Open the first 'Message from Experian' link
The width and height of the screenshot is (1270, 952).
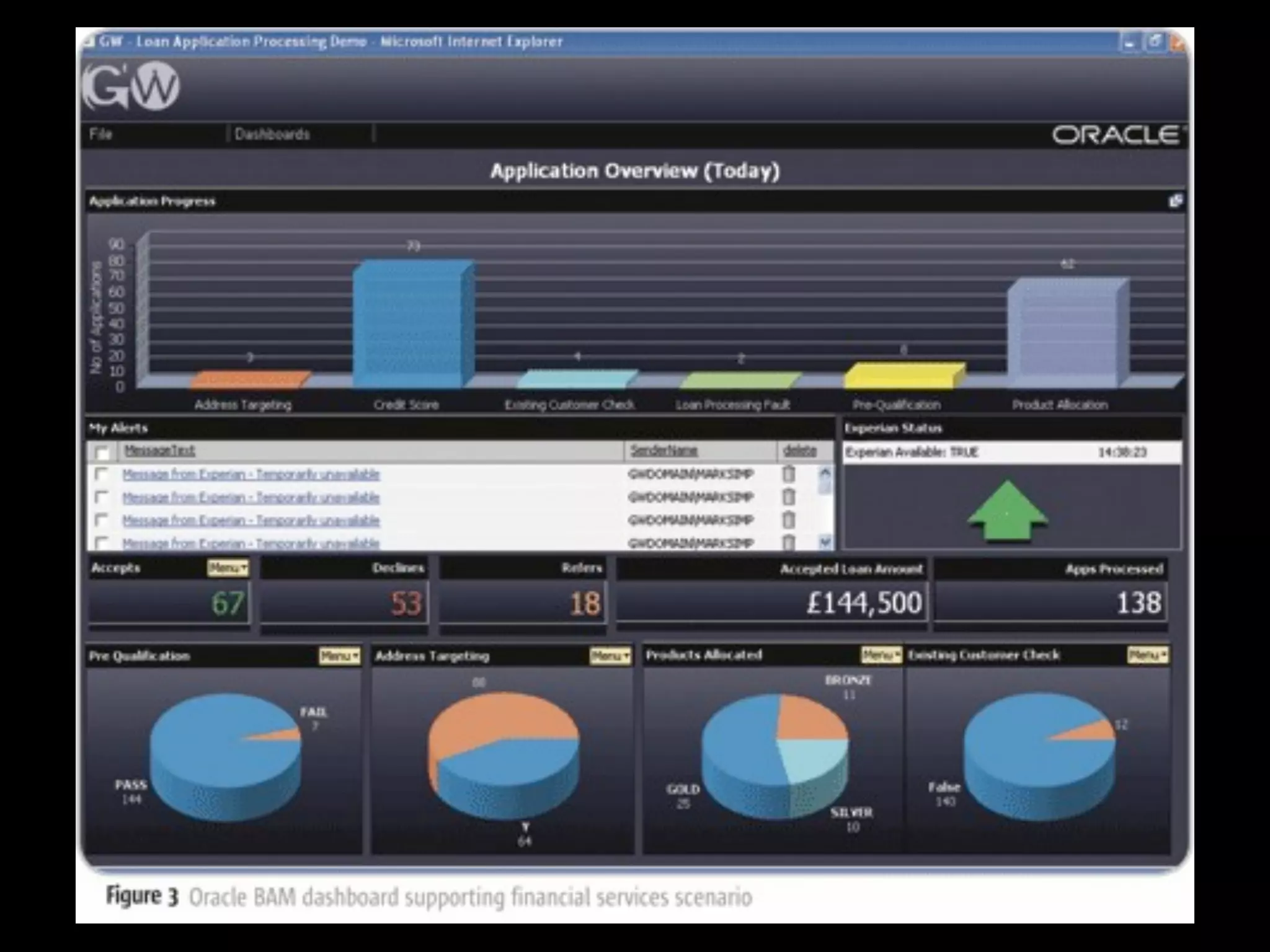pyautogui.click(x=251, y=475)
